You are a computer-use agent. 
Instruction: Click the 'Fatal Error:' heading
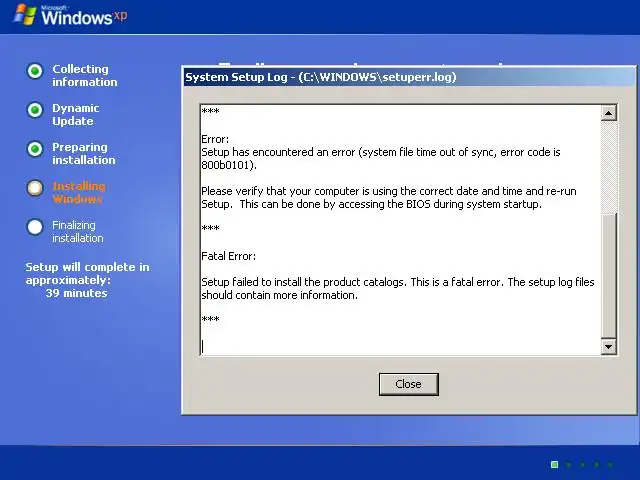coord(229,256)
